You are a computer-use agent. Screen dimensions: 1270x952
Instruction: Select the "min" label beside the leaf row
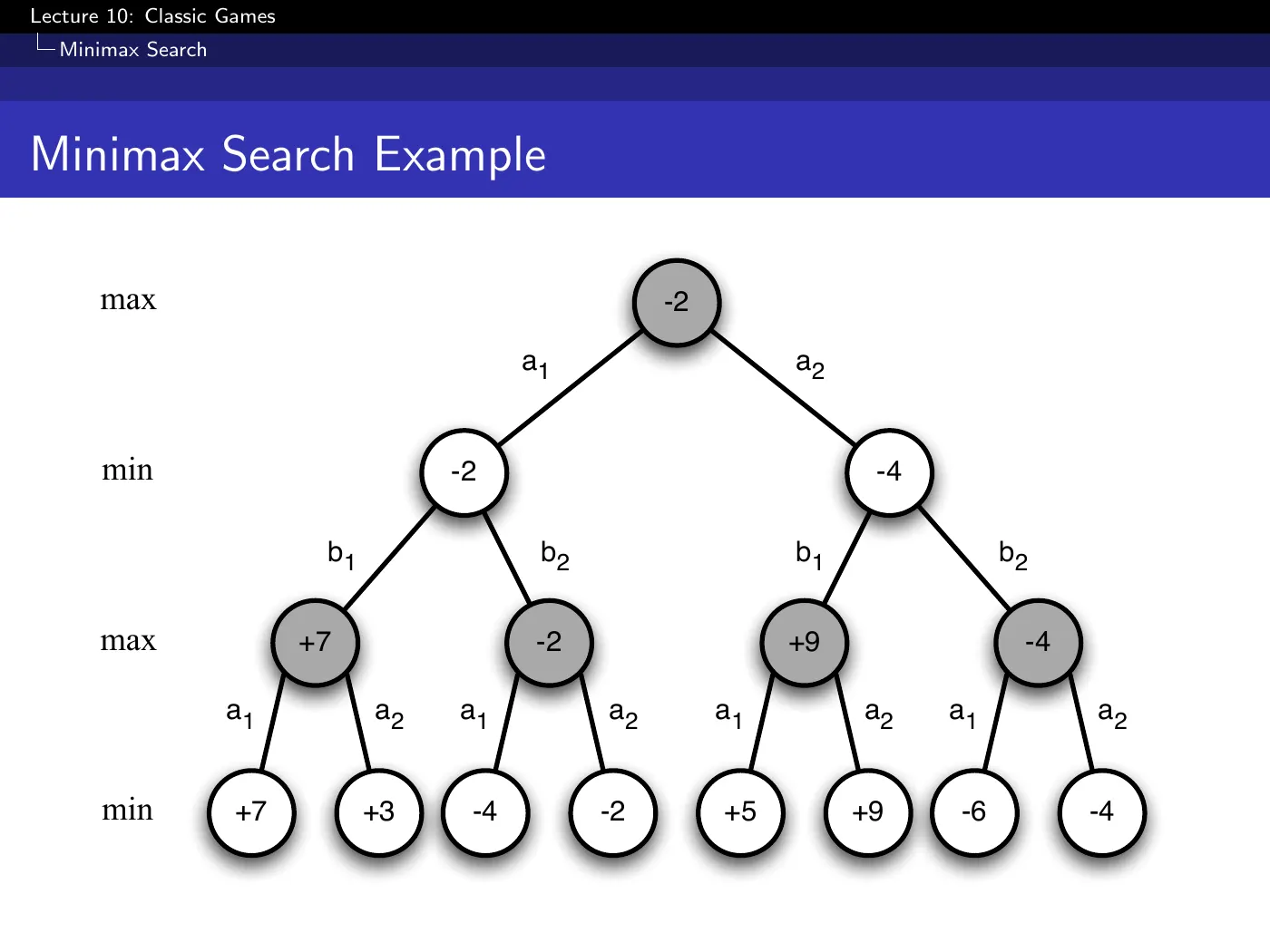point(128,810)
